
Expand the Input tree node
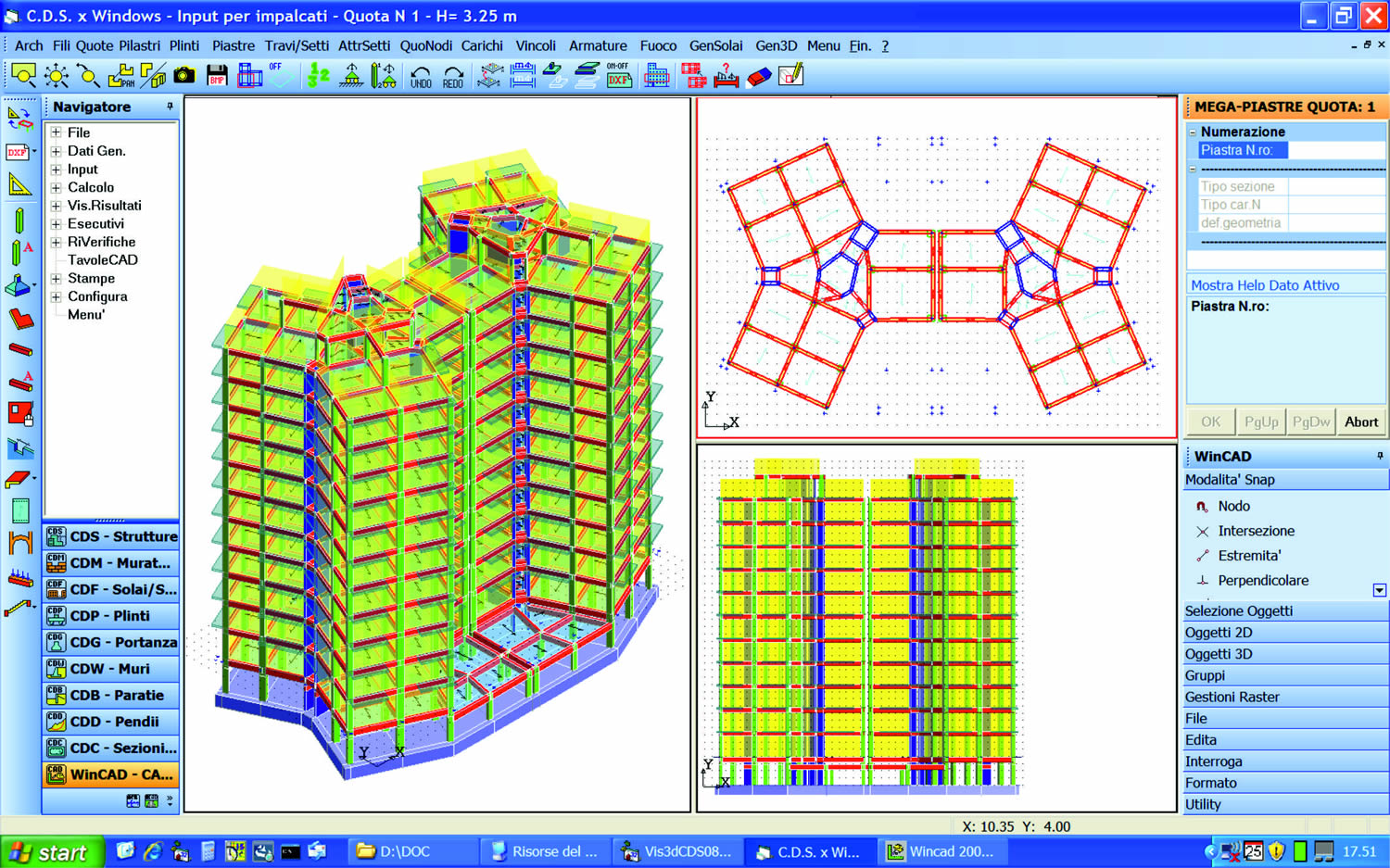pos(57,170)
